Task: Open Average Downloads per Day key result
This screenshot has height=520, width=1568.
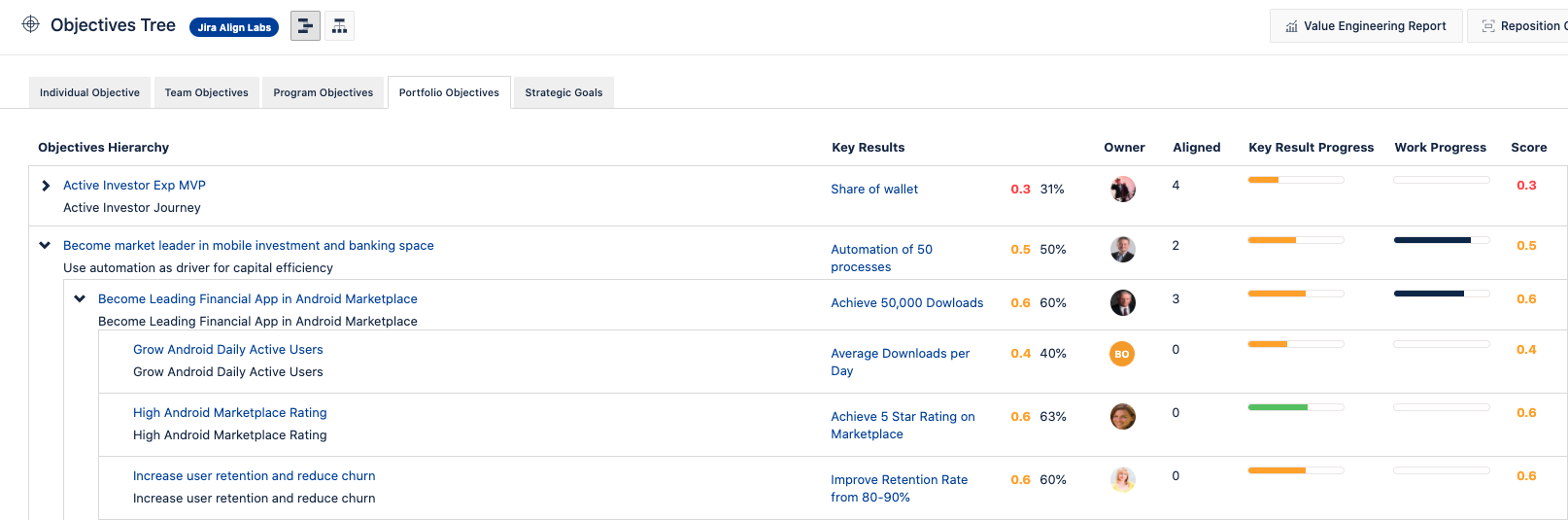Action: pos(900,362)
